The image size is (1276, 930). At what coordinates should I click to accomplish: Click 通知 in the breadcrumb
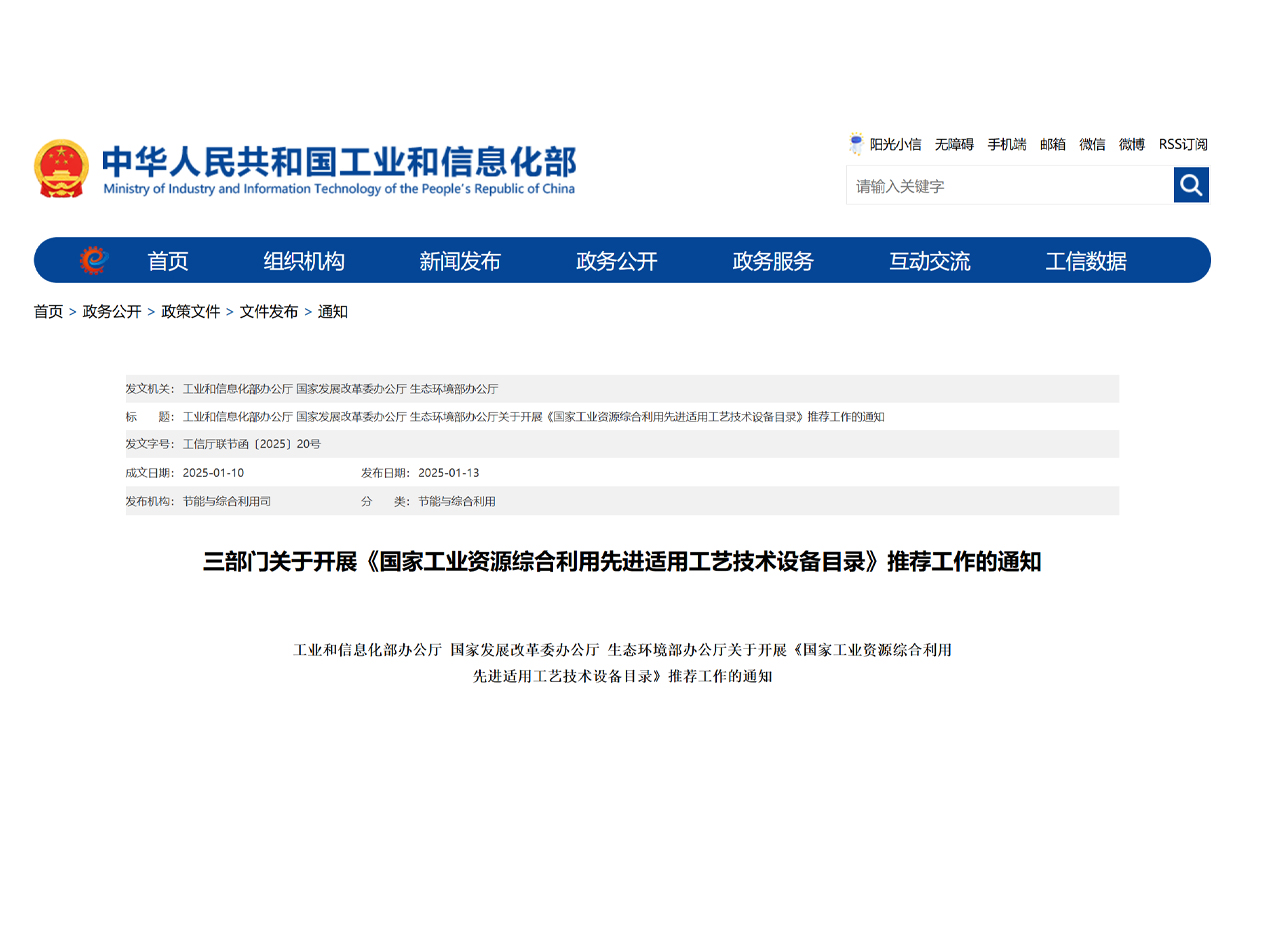[333, 312]
